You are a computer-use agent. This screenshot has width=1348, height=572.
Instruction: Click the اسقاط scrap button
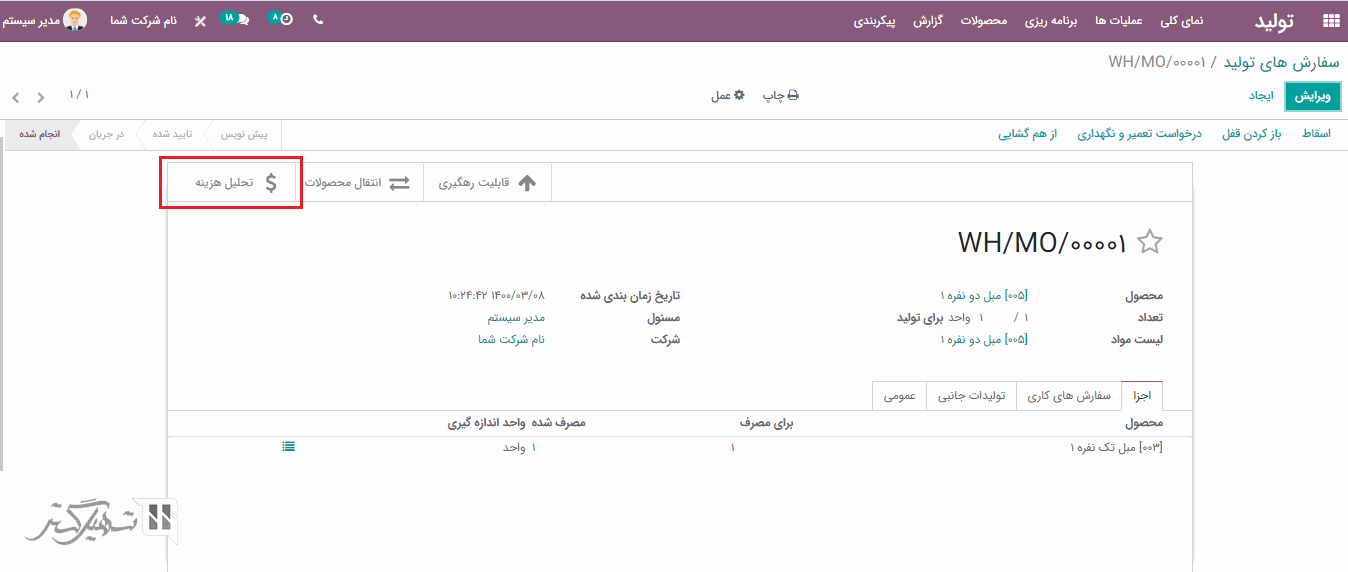(x=1314, y=134)
